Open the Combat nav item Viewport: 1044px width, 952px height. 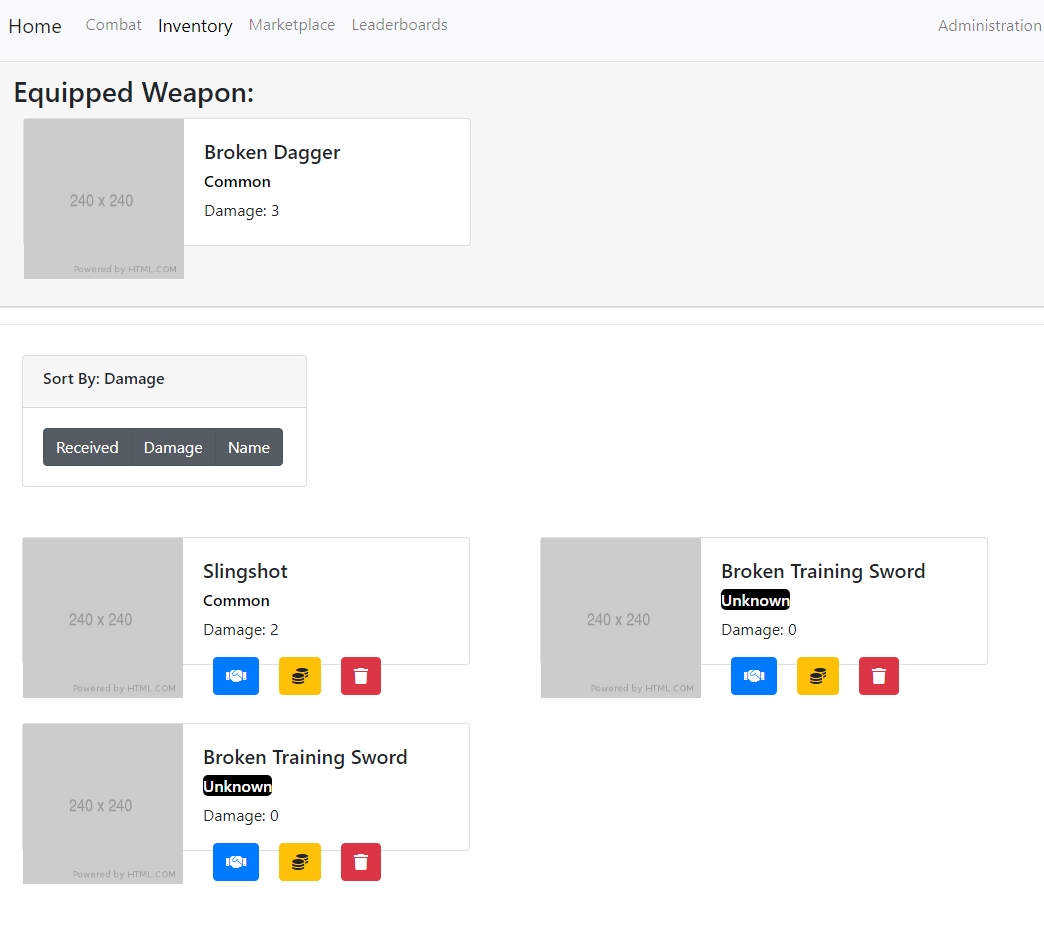pos(114,25)
